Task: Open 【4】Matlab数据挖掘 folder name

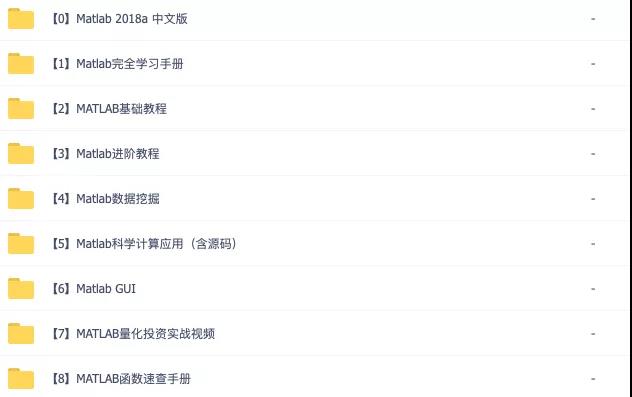Action: coord(106,199)
